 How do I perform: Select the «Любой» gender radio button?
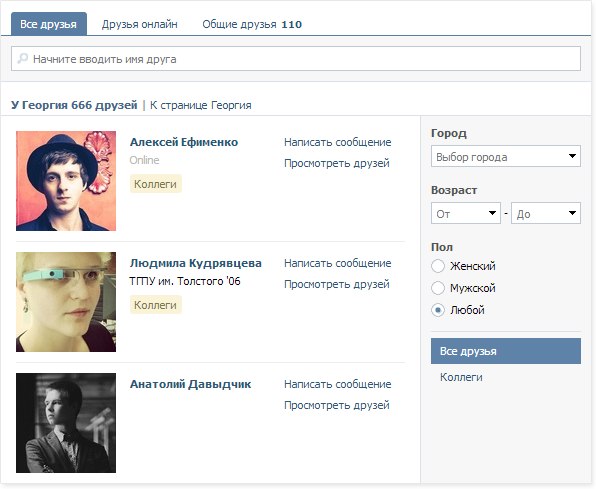pyautogui.click(x=438, y=310)
